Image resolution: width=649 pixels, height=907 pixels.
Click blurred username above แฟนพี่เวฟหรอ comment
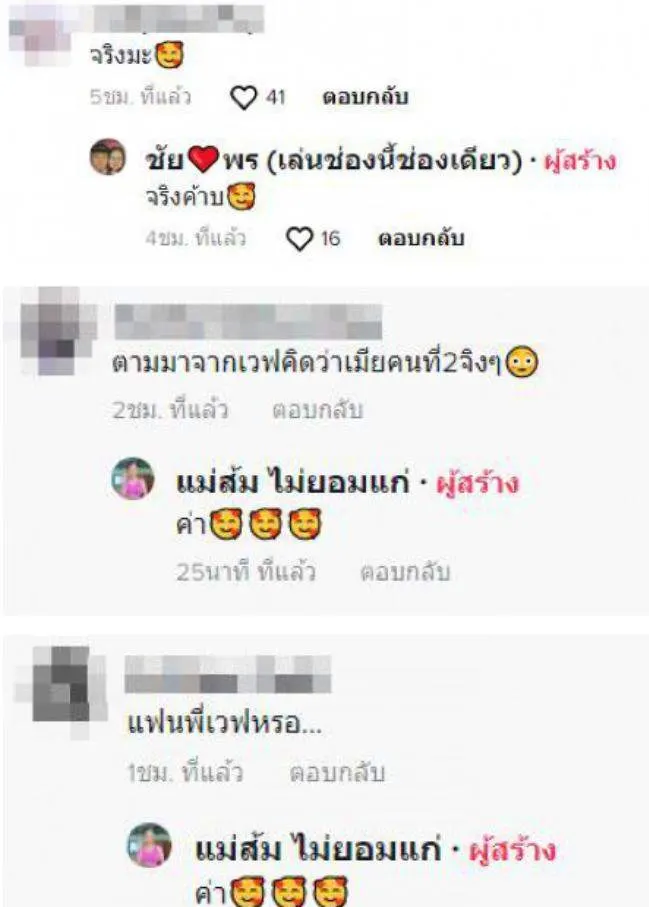[227, 674]
